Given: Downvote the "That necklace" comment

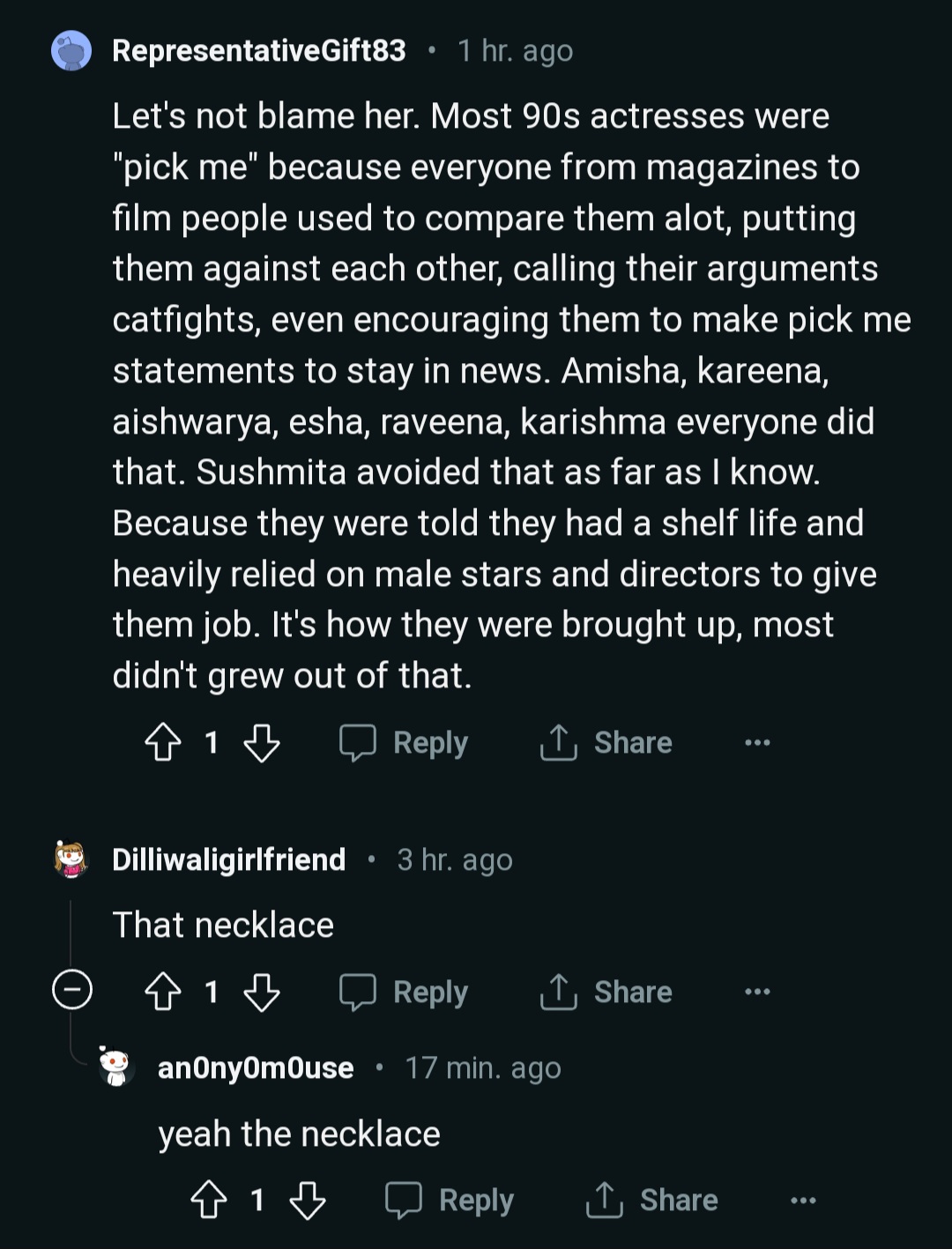Looking at the screenshot, I should tap(261, 992).
